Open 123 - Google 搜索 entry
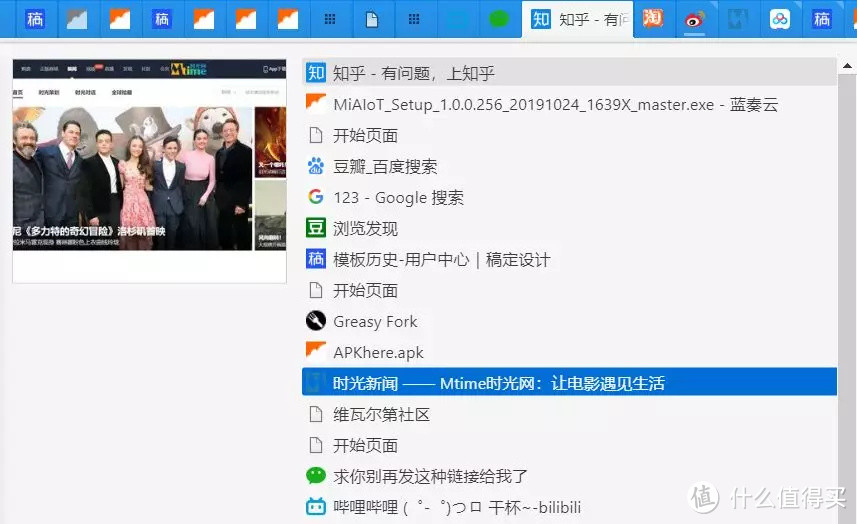Viewport: 857px width, 524px height. point(569,197)
